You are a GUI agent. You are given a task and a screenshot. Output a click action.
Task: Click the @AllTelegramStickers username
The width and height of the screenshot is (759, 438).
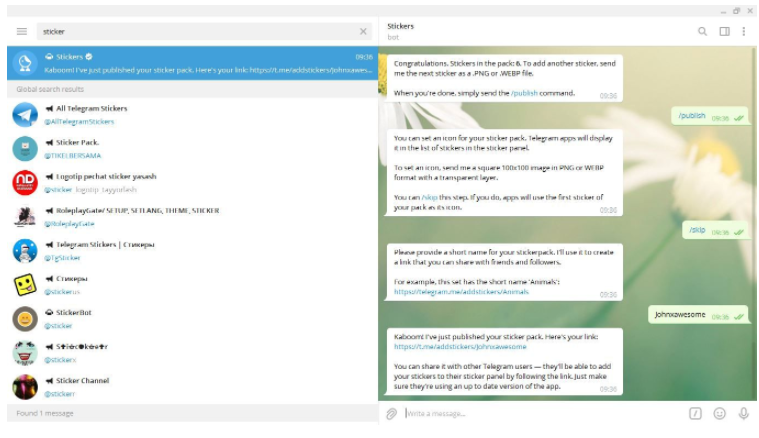tap(79, 122)
